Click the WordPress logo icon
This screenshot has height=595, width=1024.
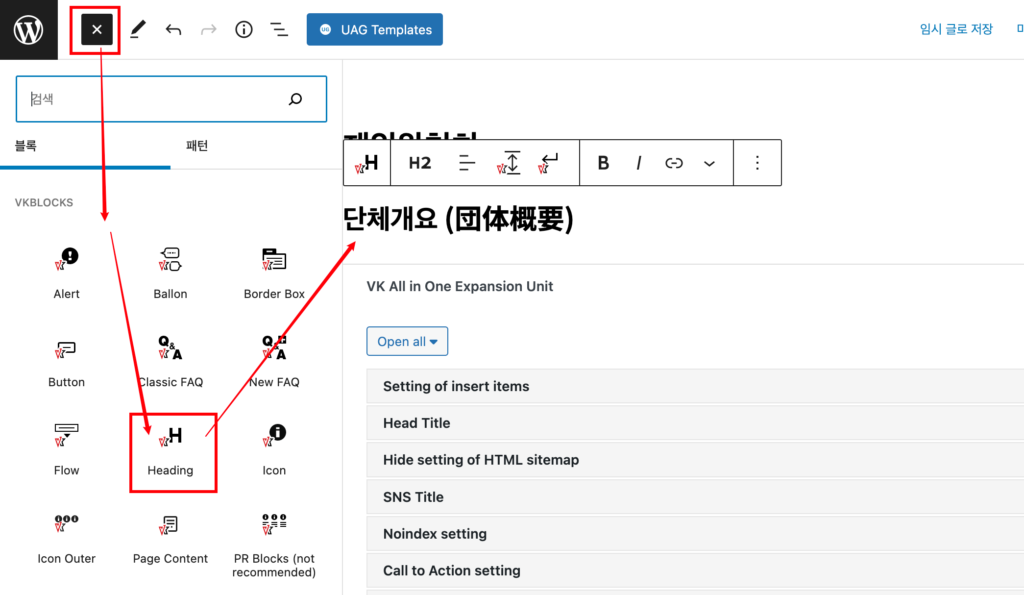(28, 30)
